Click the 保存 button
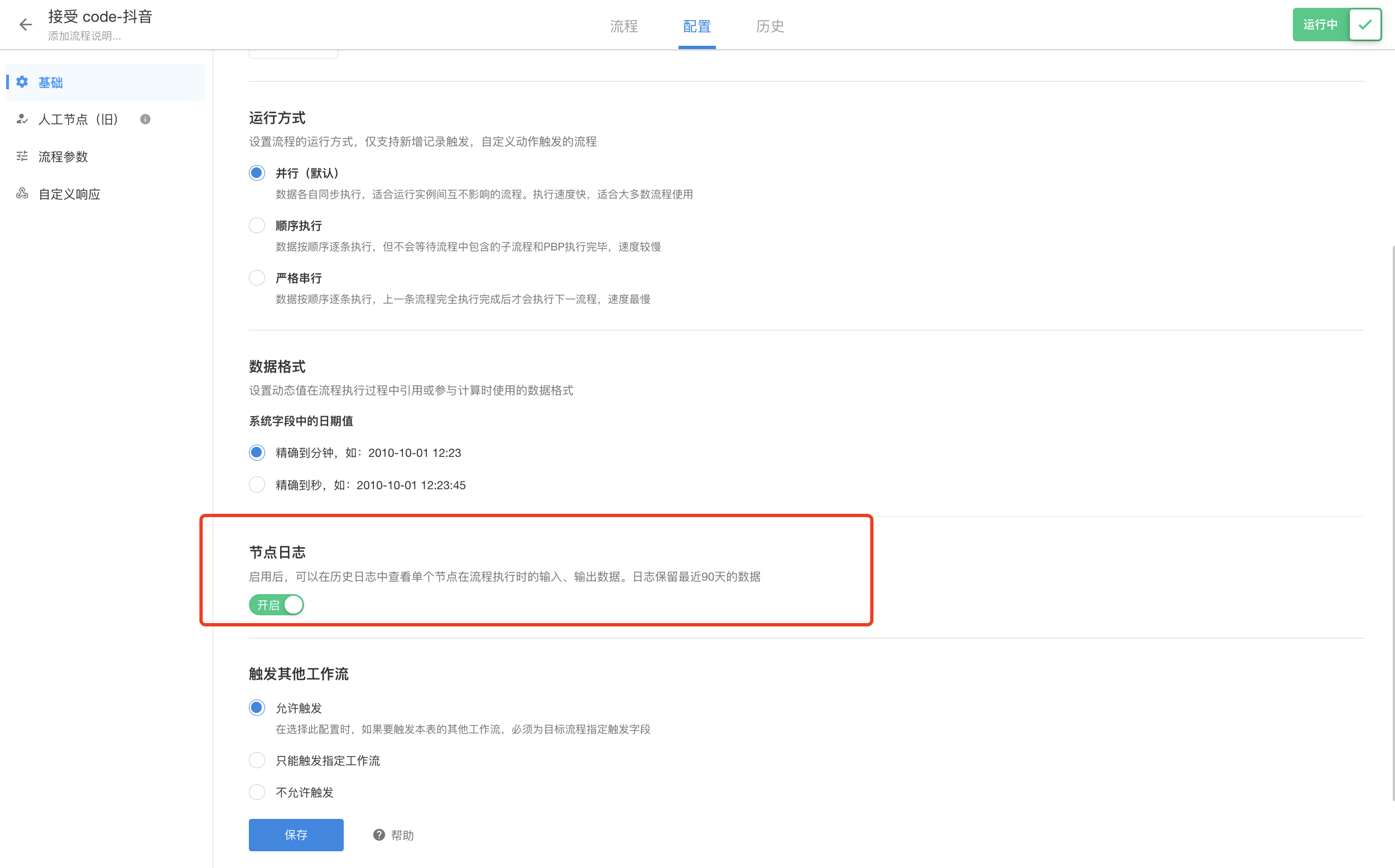The image size is (1395, 868). coord(296,835)
